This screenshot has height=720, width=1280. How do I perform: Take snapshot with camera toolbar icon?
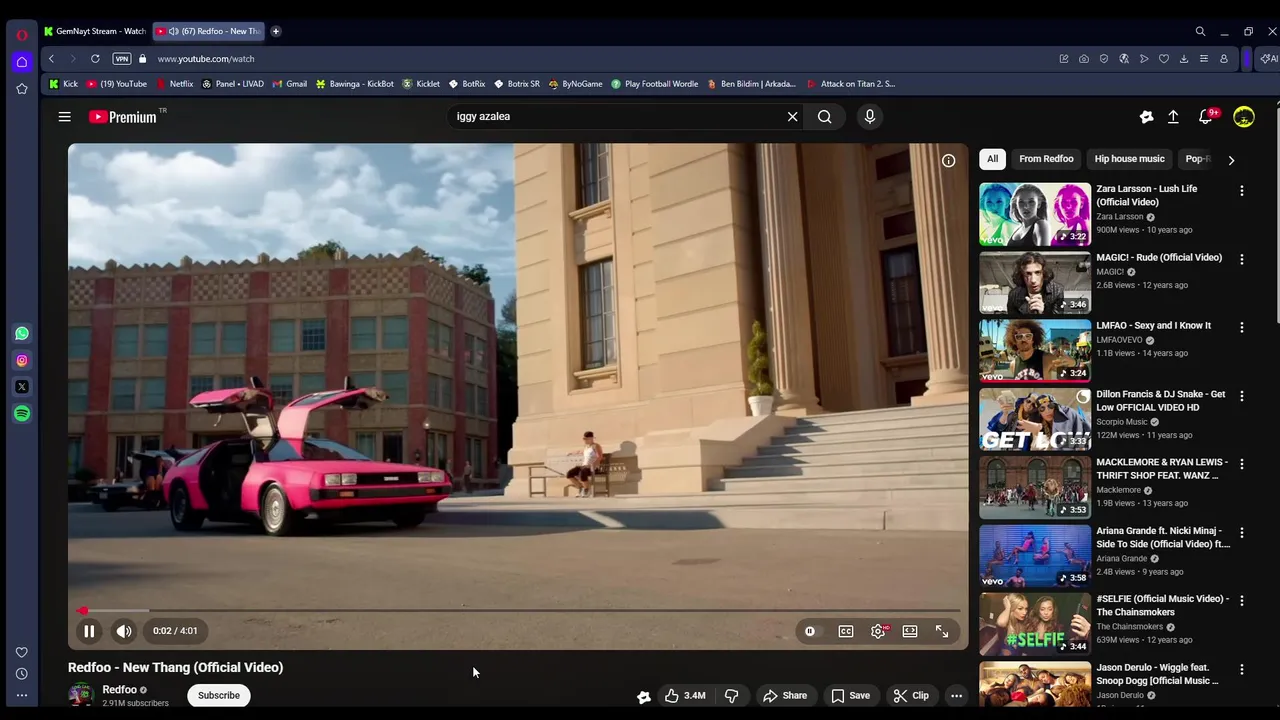1084,59
